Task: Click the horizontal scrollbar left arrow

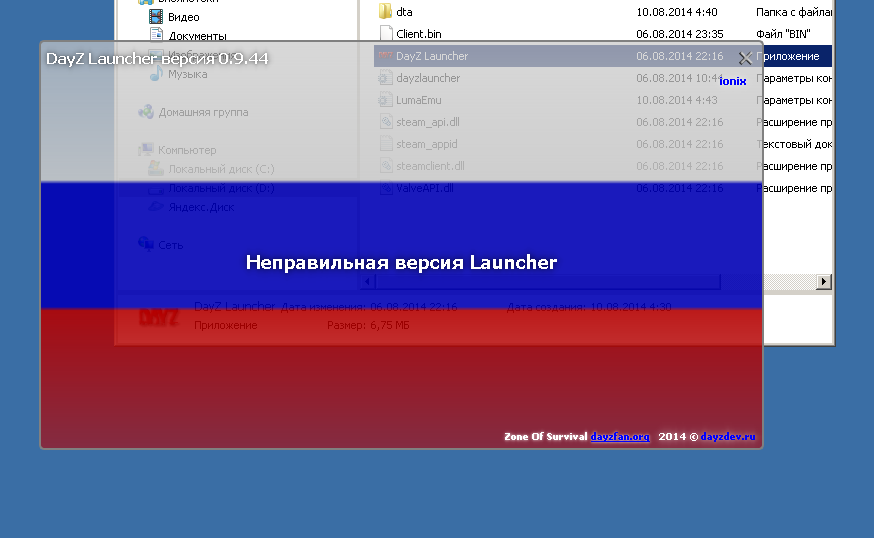Action: [367, 282]
